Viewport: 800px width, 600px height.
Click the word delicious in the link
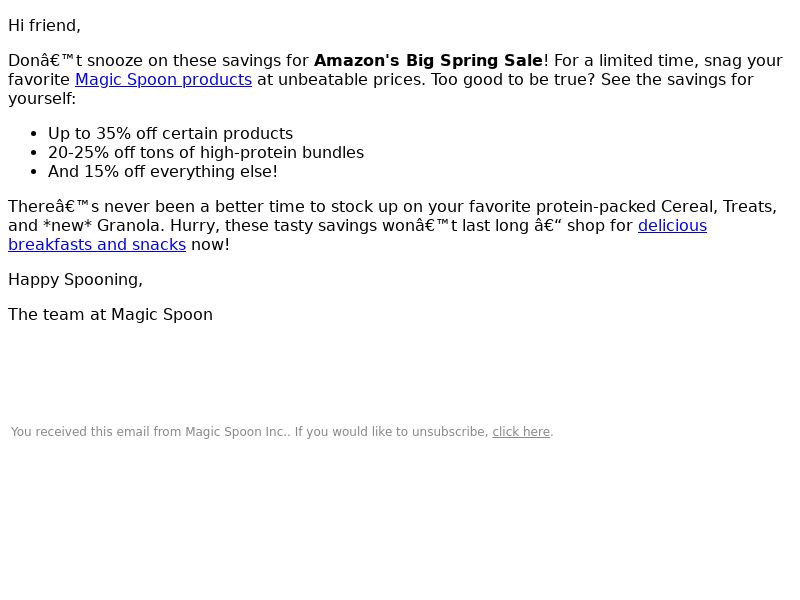click(x=672, y=226)
